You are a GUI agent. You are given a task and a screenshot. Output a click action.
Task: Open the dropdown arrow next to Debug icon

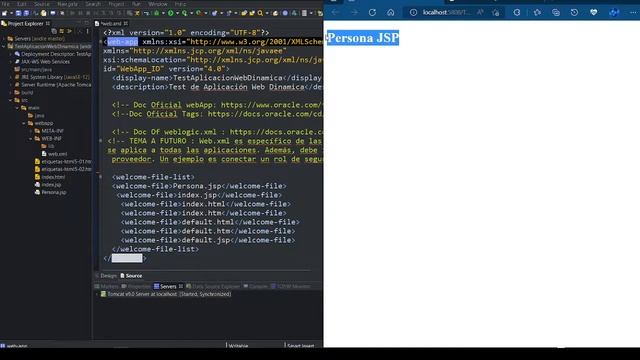[x=163, y=13]
